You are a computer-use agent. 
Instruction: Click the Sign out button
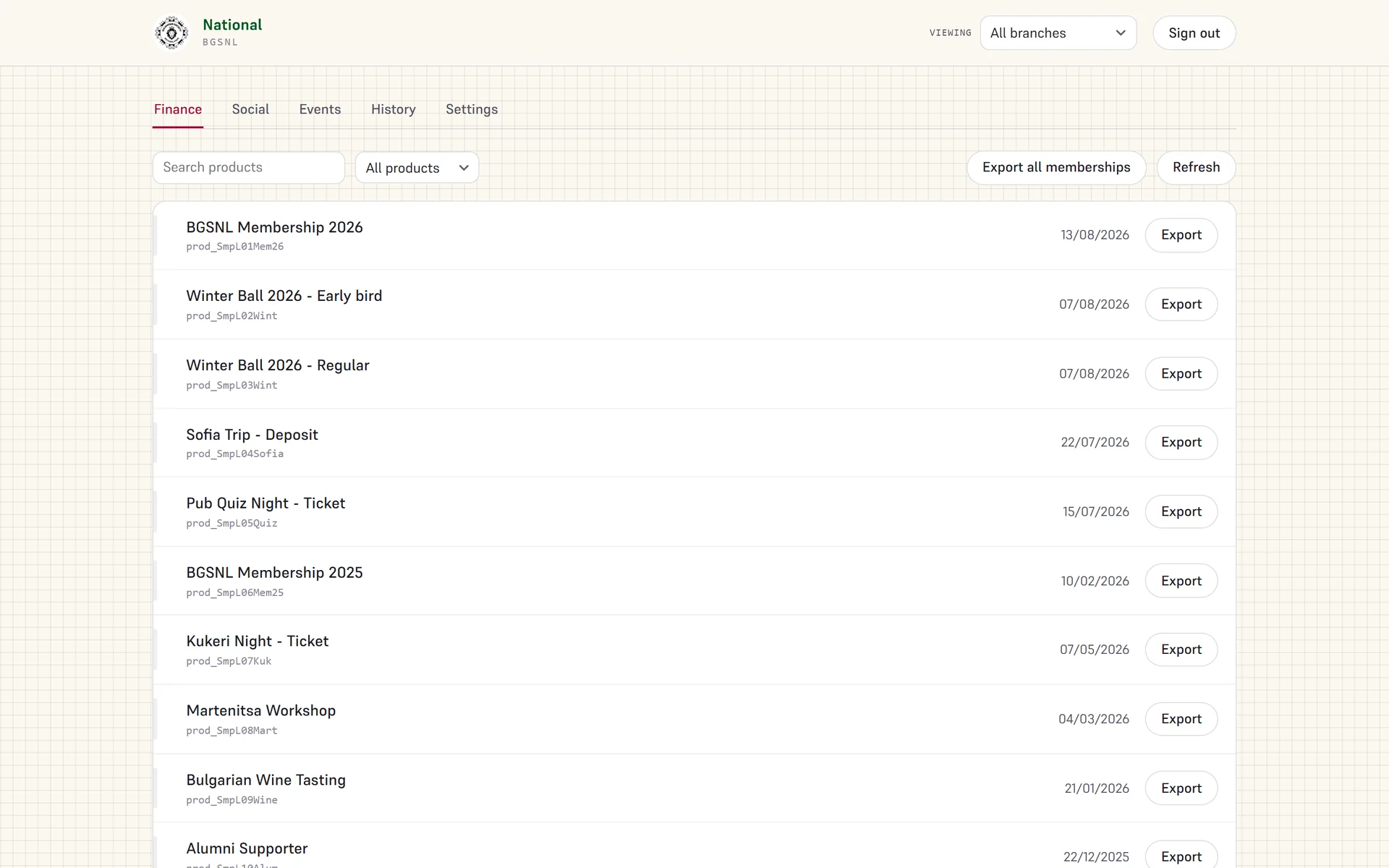pyautogui.click(x=1194, y=33)
